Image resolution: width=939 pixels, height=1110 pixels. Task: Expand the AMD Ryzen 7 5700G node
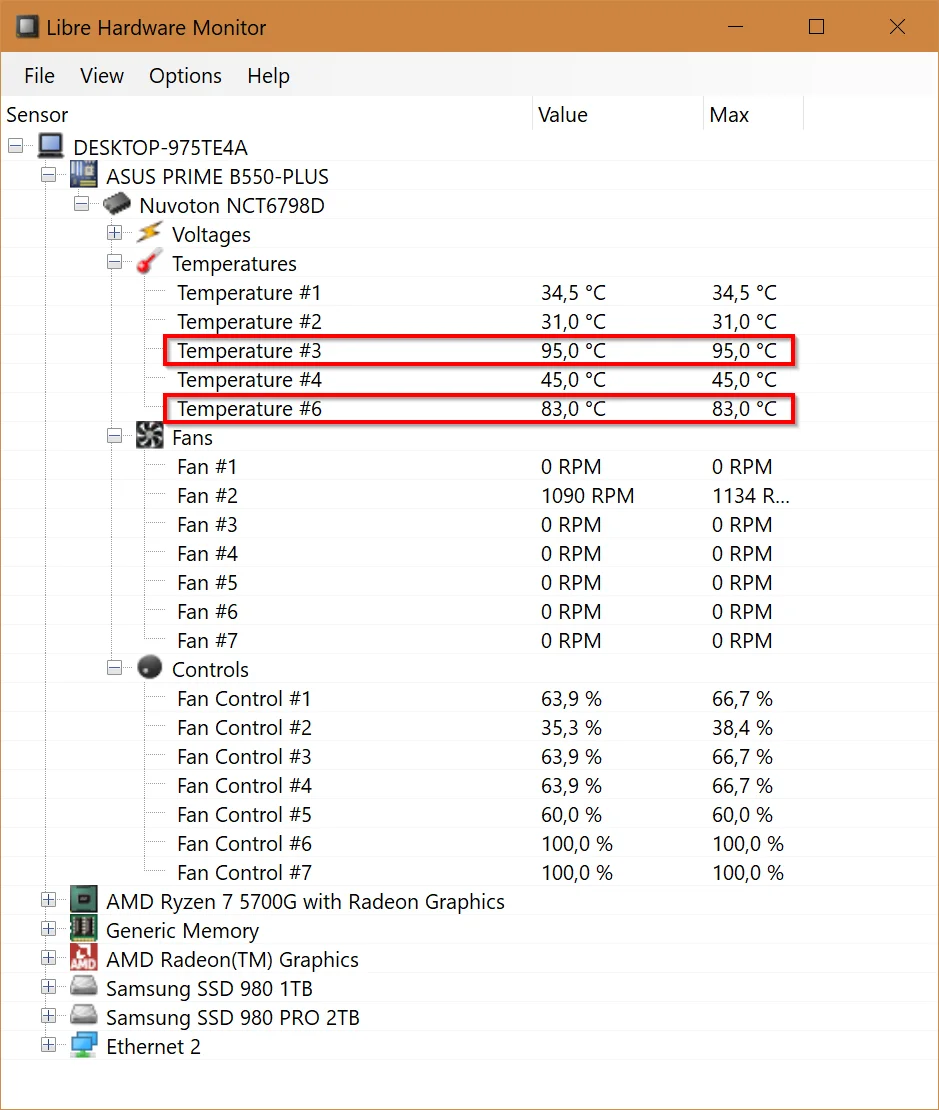click(49, 900)
